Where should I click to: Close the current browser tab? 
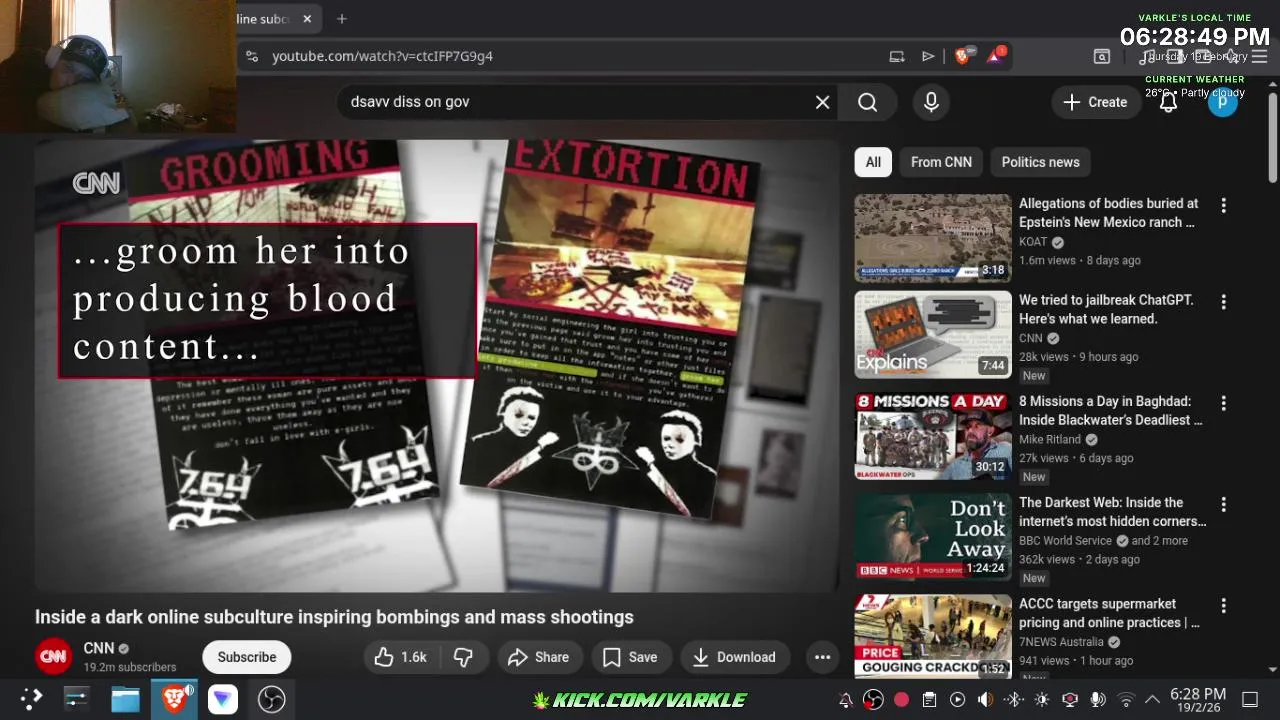coord(307,19)
